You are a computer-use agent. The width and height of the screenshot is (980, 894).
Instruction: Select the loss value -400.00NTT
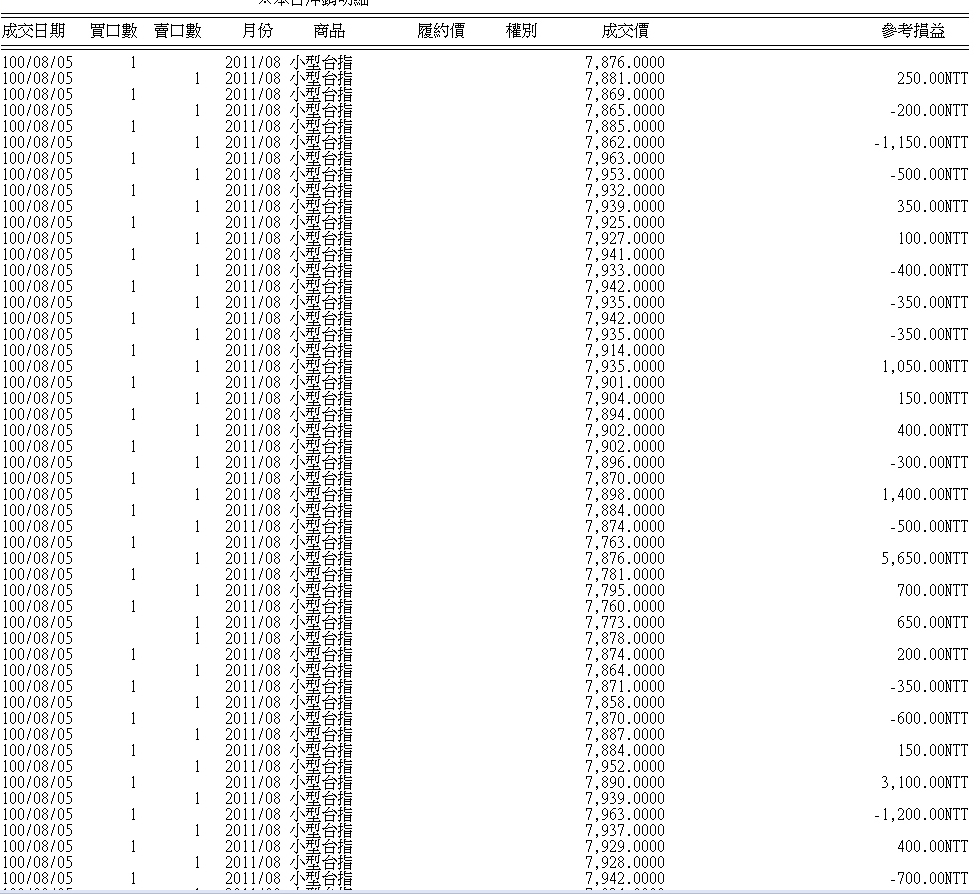(x=929, y=271)
